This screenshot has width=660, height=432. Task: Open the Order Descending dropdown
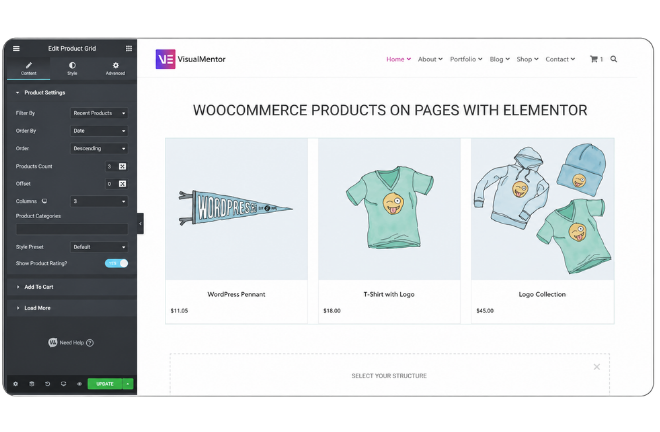(99, 149)
